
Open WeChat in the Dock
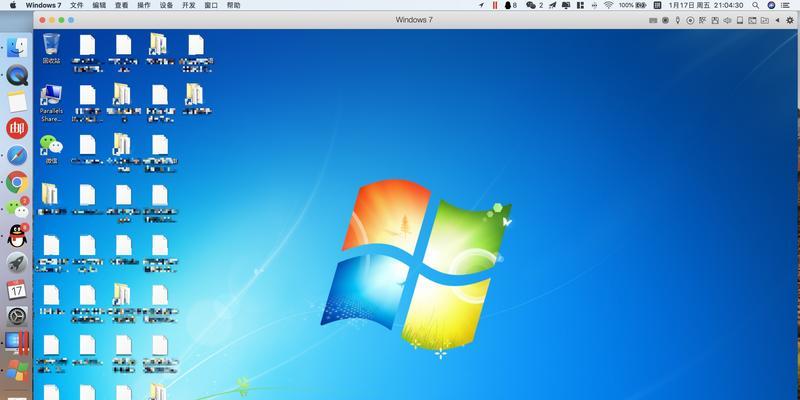pos(17,208)
